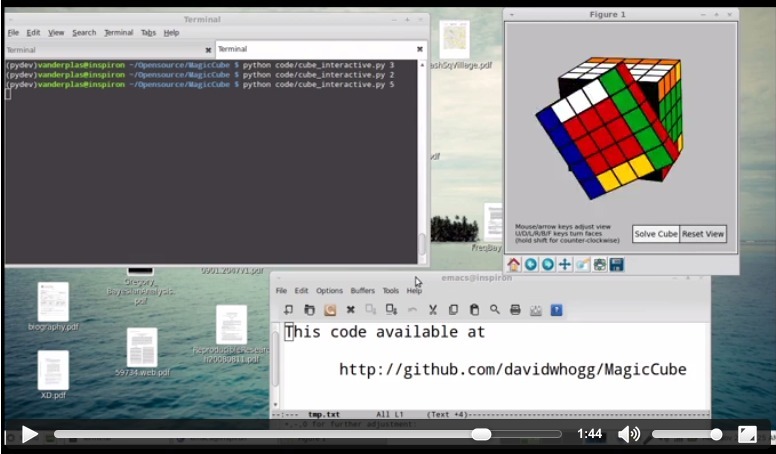Switch to the inactive grey Terminal tab
776x454 pixels.
pos(109,50)
